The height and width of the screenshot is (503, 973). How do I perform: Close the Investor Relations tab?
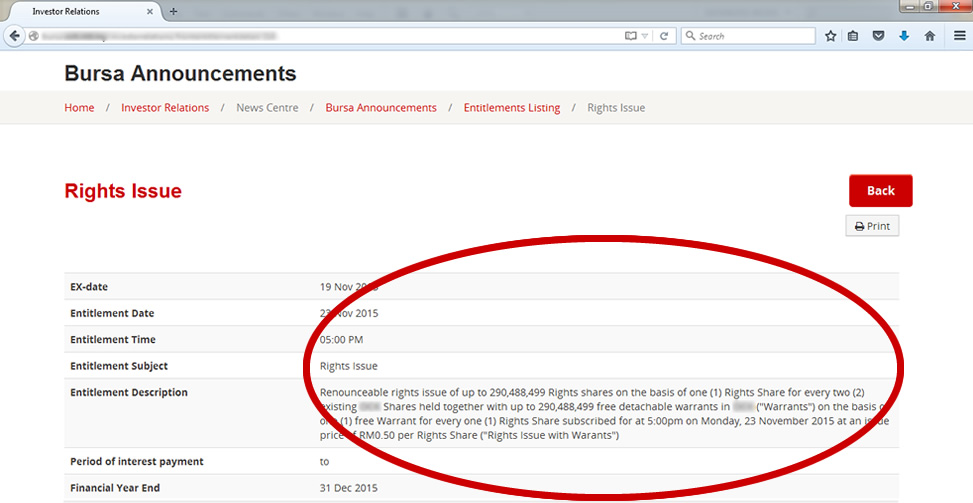[151, 11]
